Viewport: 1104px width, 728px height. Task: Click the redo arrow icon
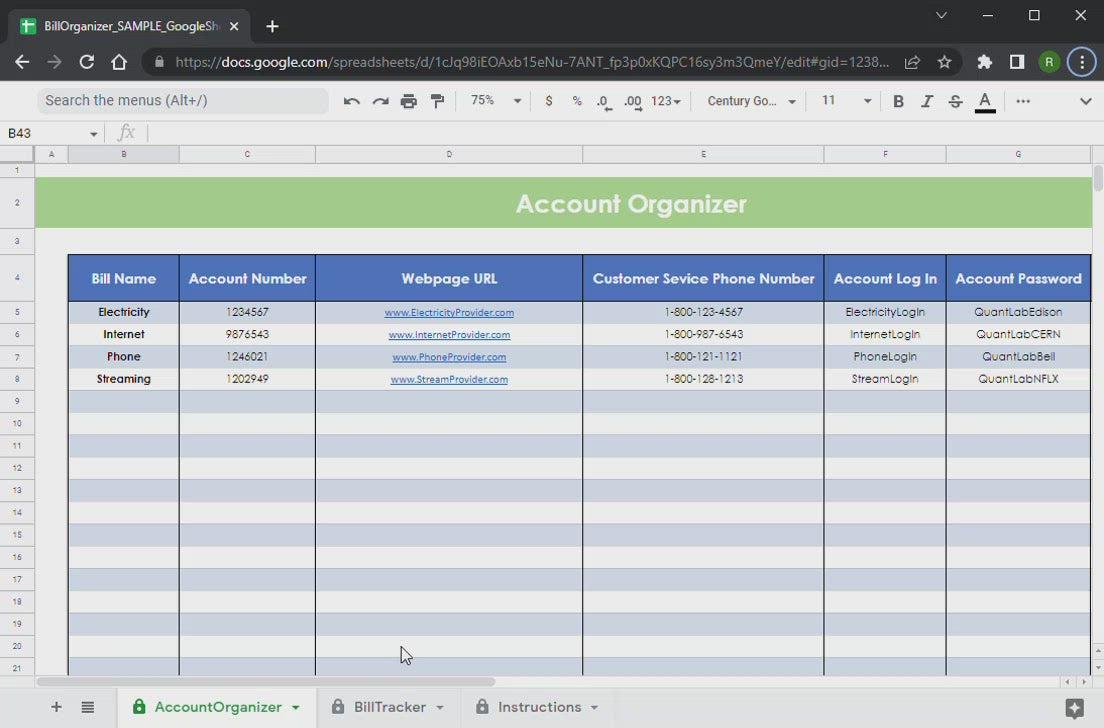tap(380, 101)
